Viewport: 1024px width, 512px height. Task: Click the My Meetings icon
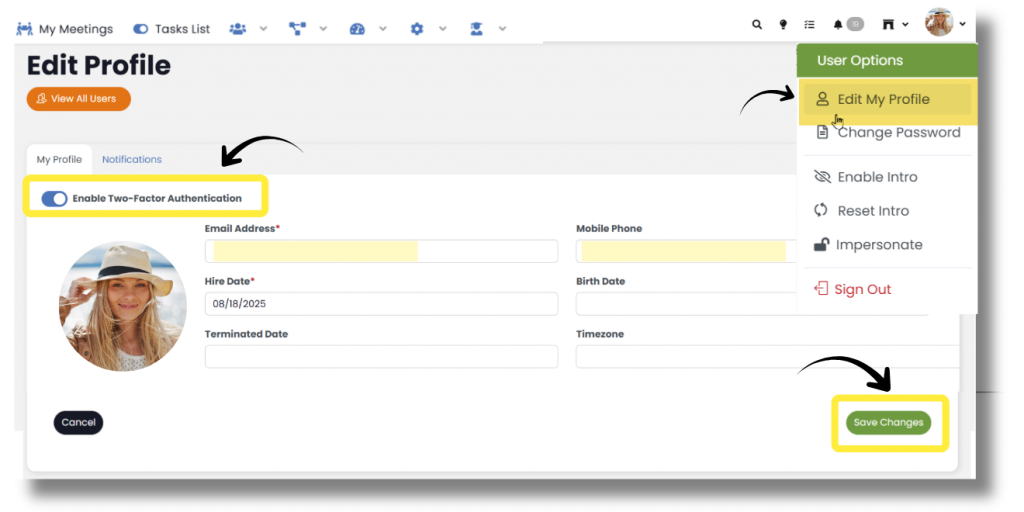pos(25,29)
